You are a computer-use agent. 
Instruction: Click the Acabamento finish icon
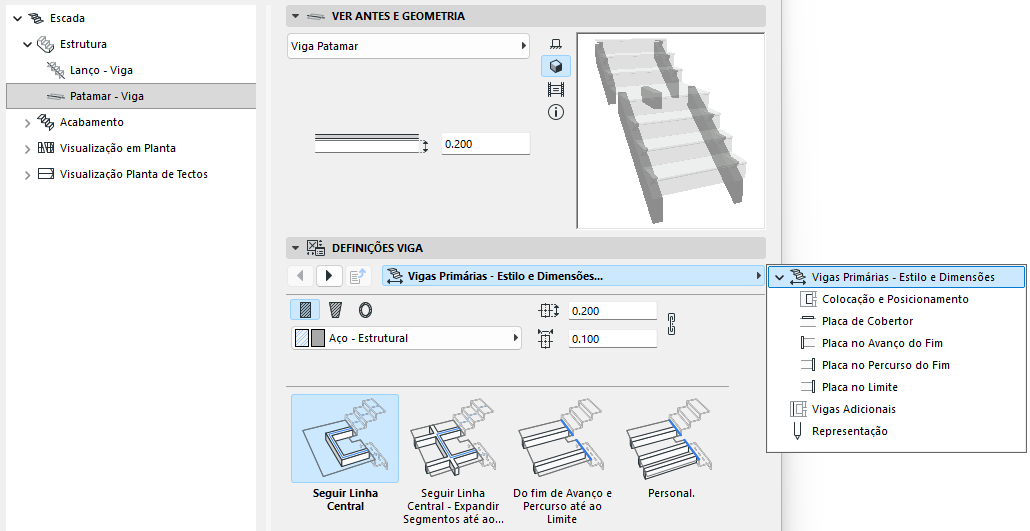click(45, 122)
